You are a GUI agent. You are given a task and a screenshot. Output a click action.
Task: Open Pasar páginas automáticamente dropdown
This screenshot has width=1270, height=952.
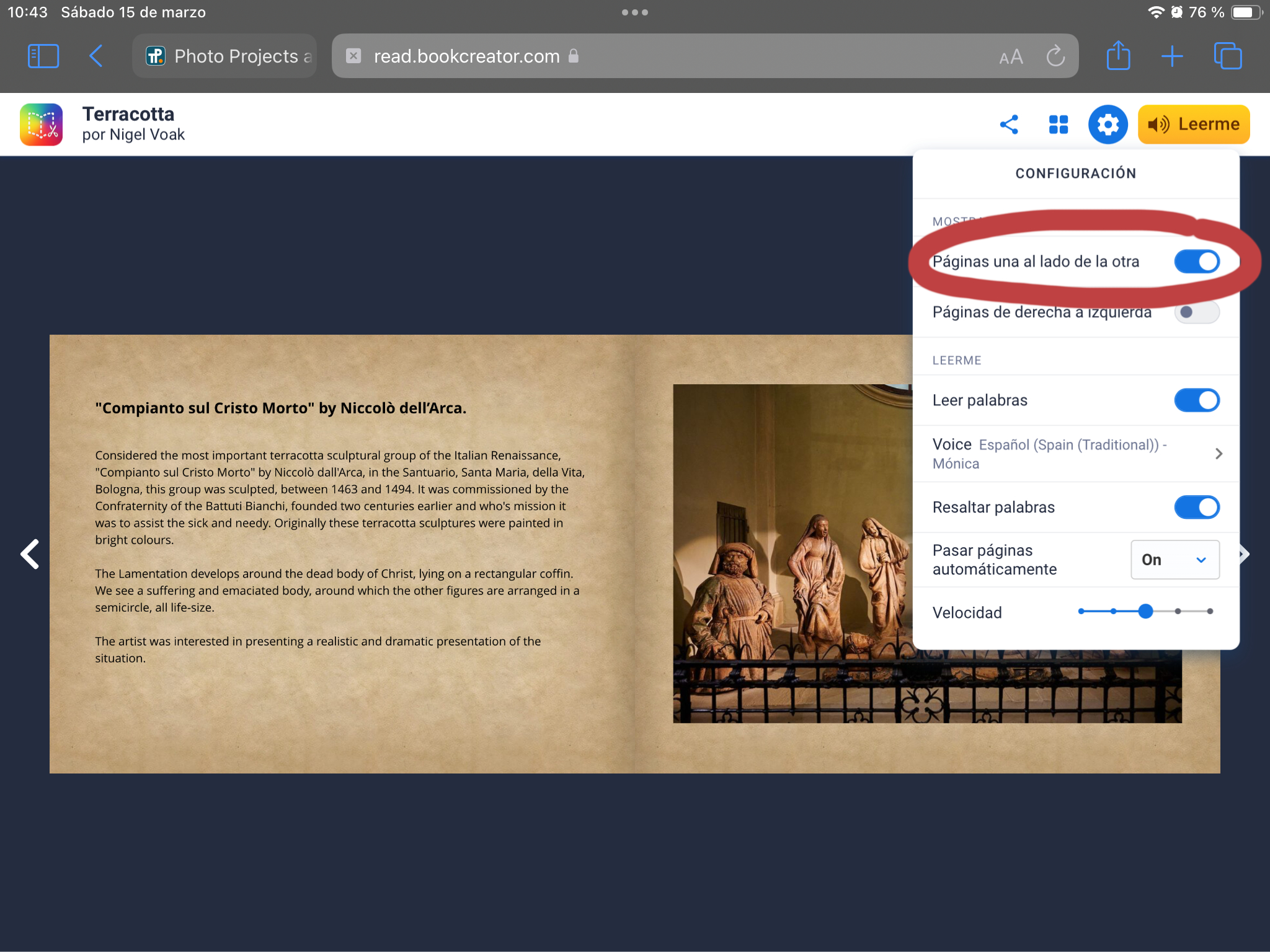[1175, 560]
